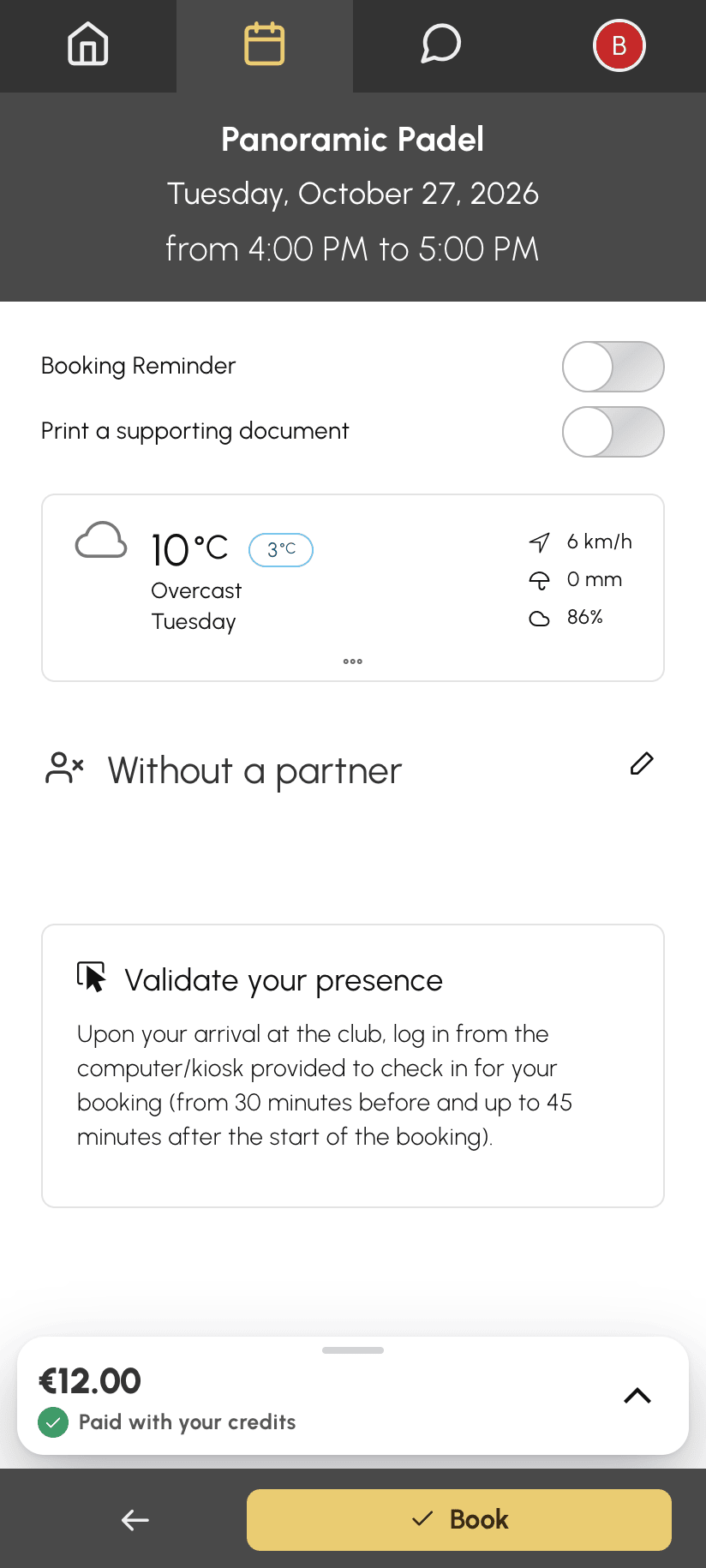Screen dimensions: 706x1568
Task: Click the wind speed arrow icon
Action: [539, 542]
